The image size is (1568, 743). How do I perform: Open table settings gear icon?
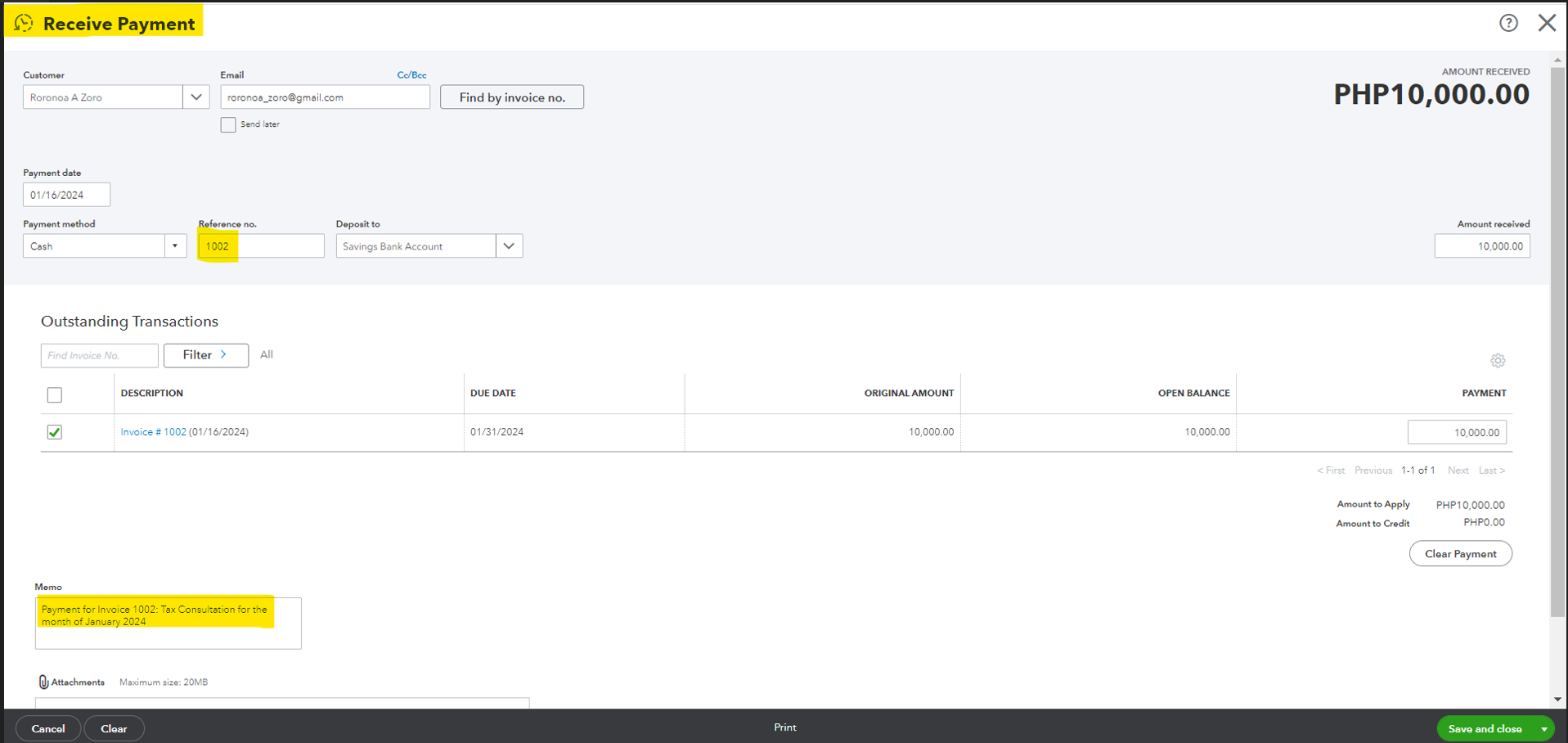coord(1498,361)
